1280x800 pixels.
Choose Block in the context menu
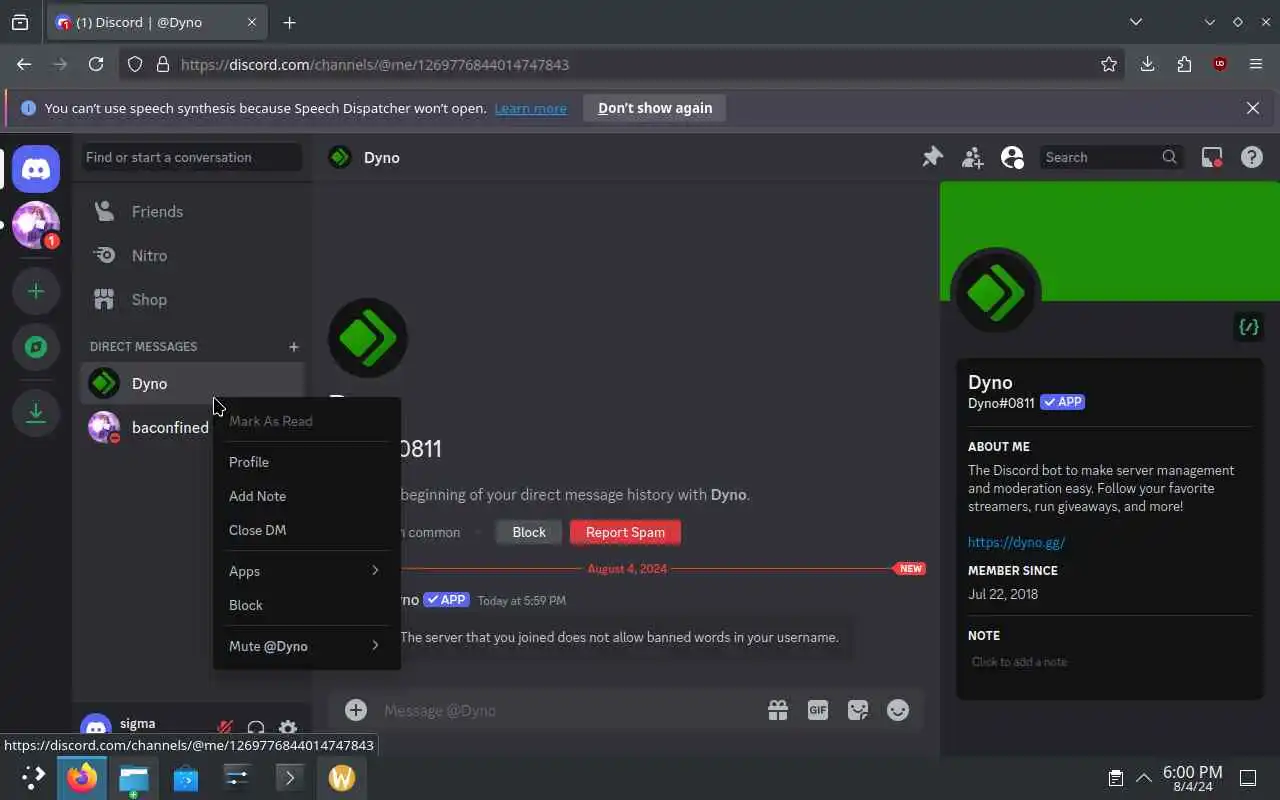[x=306, y=605]
